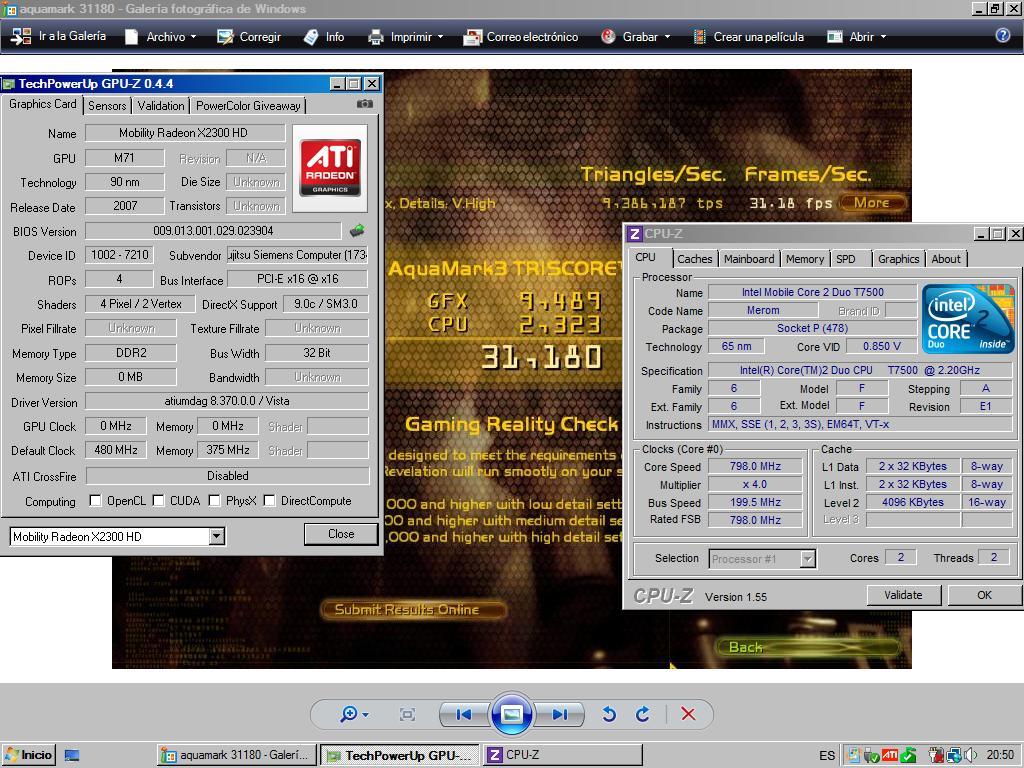
Task: Click BIOS save chip icon
Action: pos(357,230)
